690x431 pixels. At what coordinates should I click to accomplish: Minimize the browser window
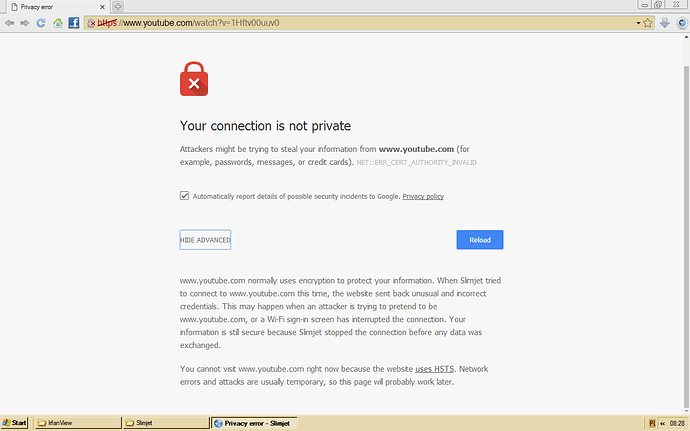click(x=644, y=5)
